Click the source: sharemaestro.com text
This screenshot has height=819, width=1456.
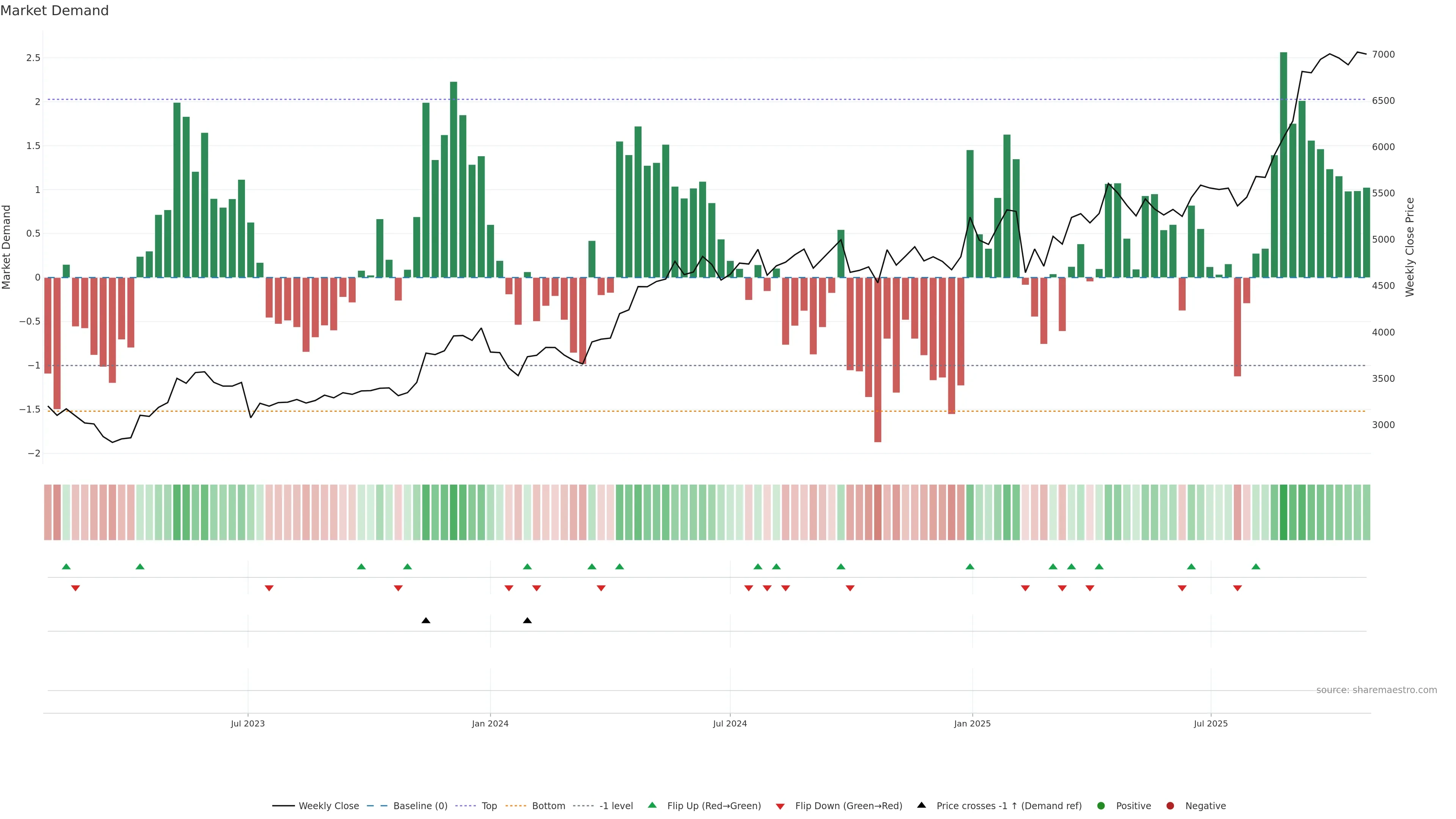1376,690
